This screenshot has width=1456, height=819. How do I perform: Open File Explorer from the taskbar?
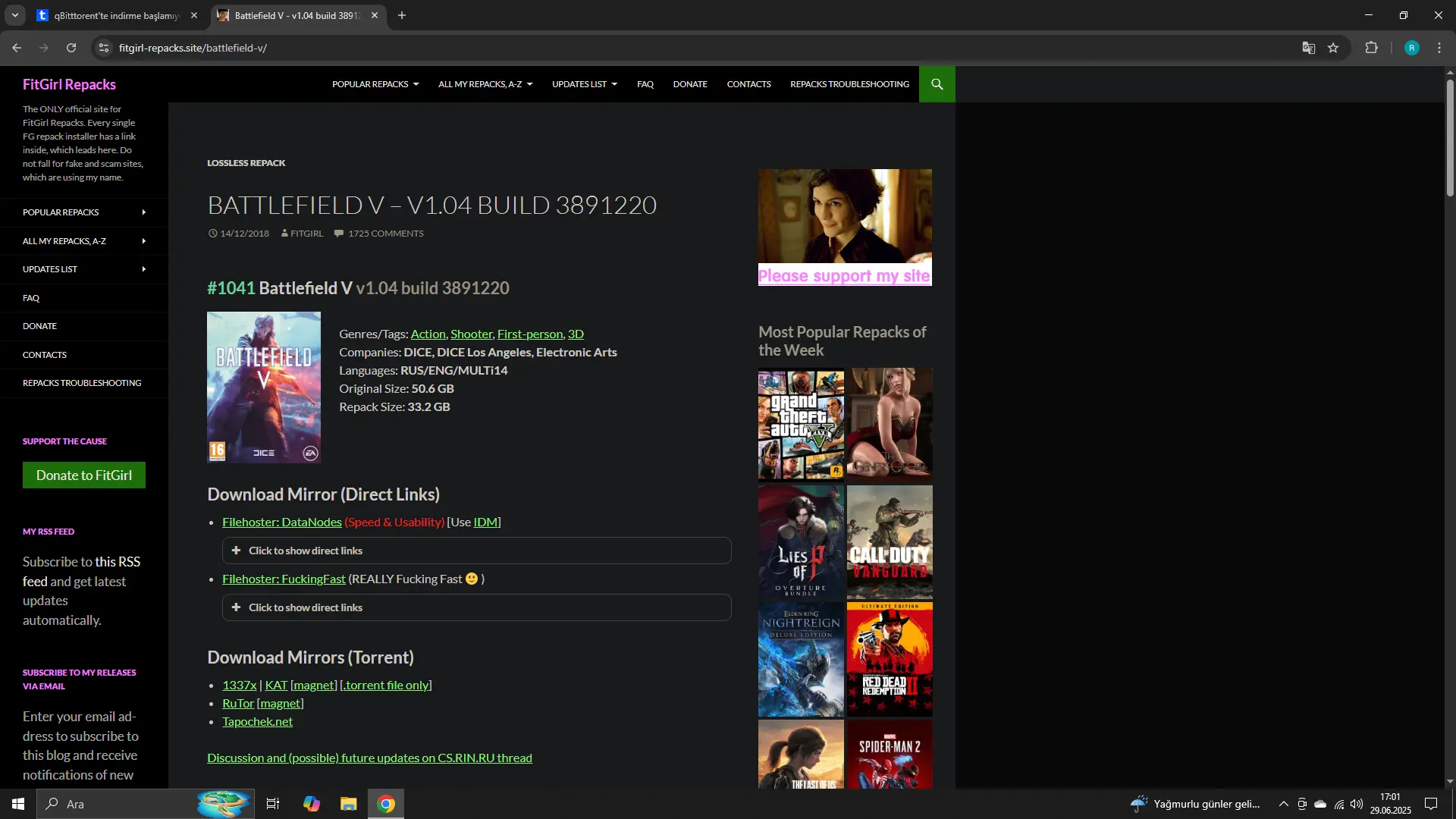(x=348, y=804)
